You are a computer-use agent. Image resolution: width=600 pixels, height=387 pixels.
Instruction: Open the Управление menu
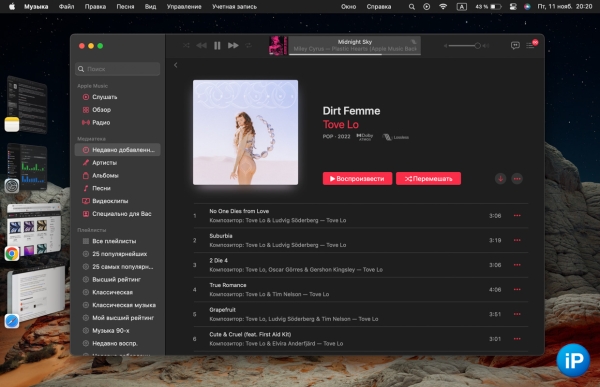pos(184,7)
